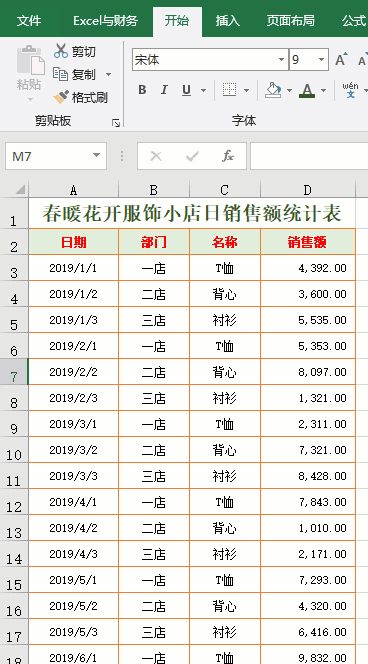The image size is (368, 664).
Task: Select row 12 header
Action: [14, 502]
